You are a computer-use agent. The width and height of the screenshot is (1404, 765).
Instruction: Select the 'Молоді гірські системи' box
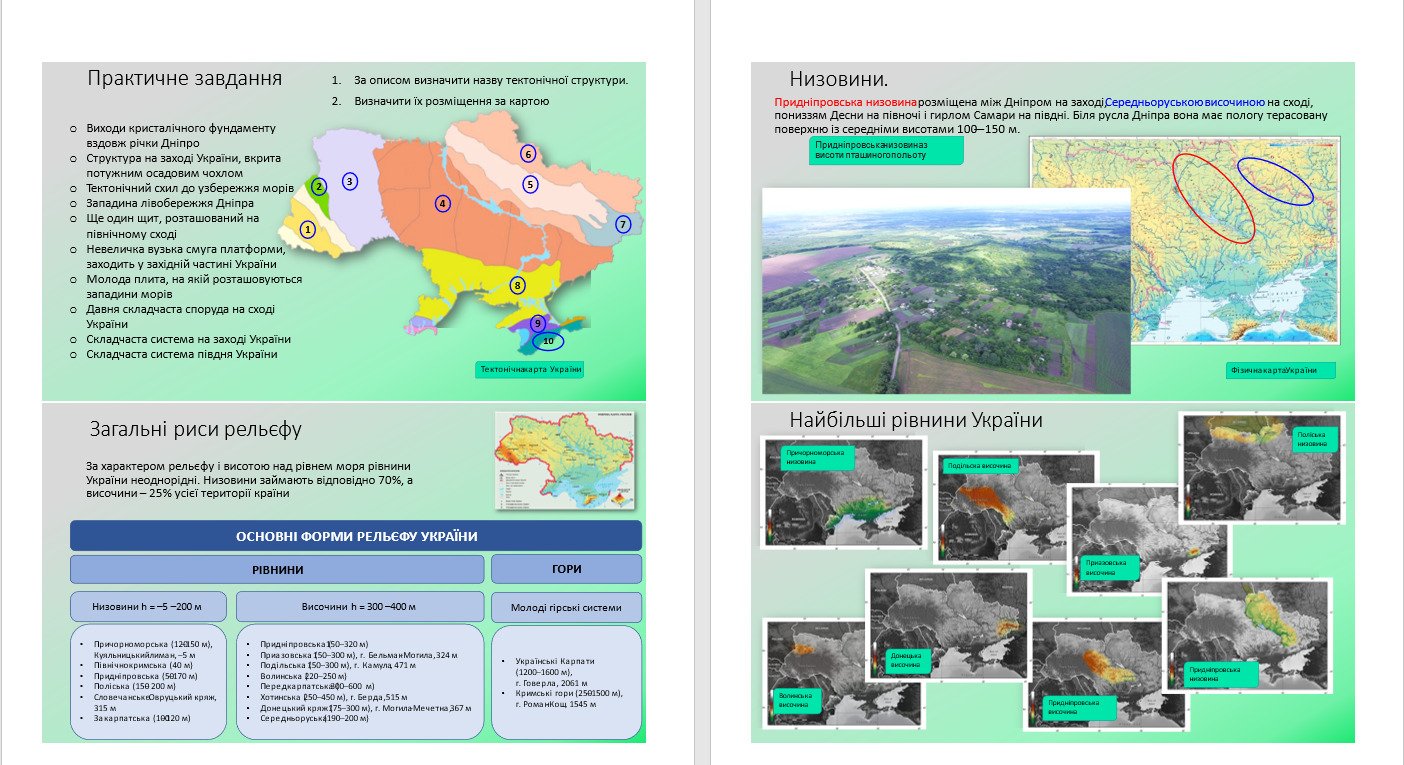pos(566,607)
